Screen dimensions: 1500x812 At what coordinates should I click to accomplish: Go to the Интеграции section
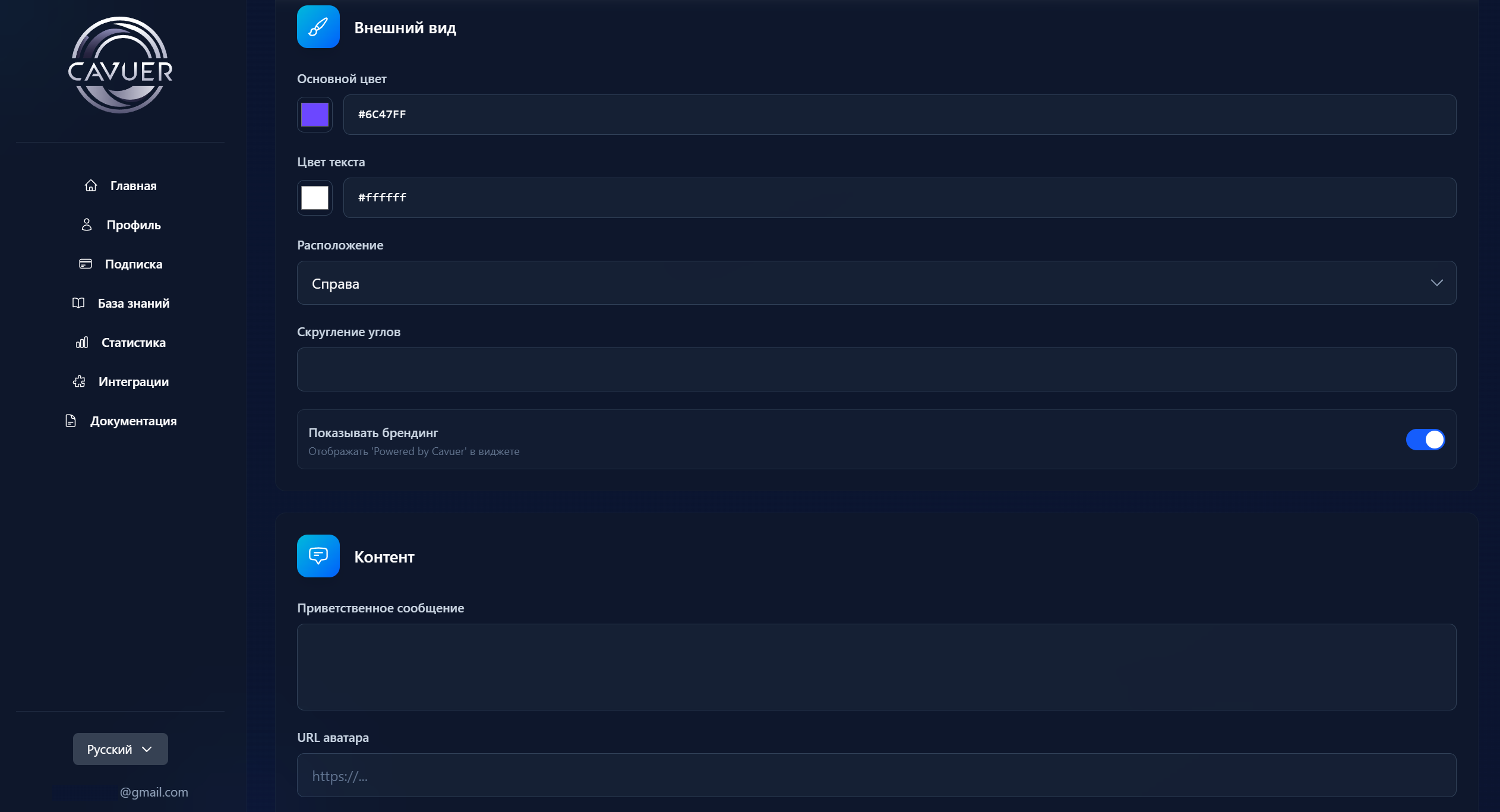(x=133, y=381)
